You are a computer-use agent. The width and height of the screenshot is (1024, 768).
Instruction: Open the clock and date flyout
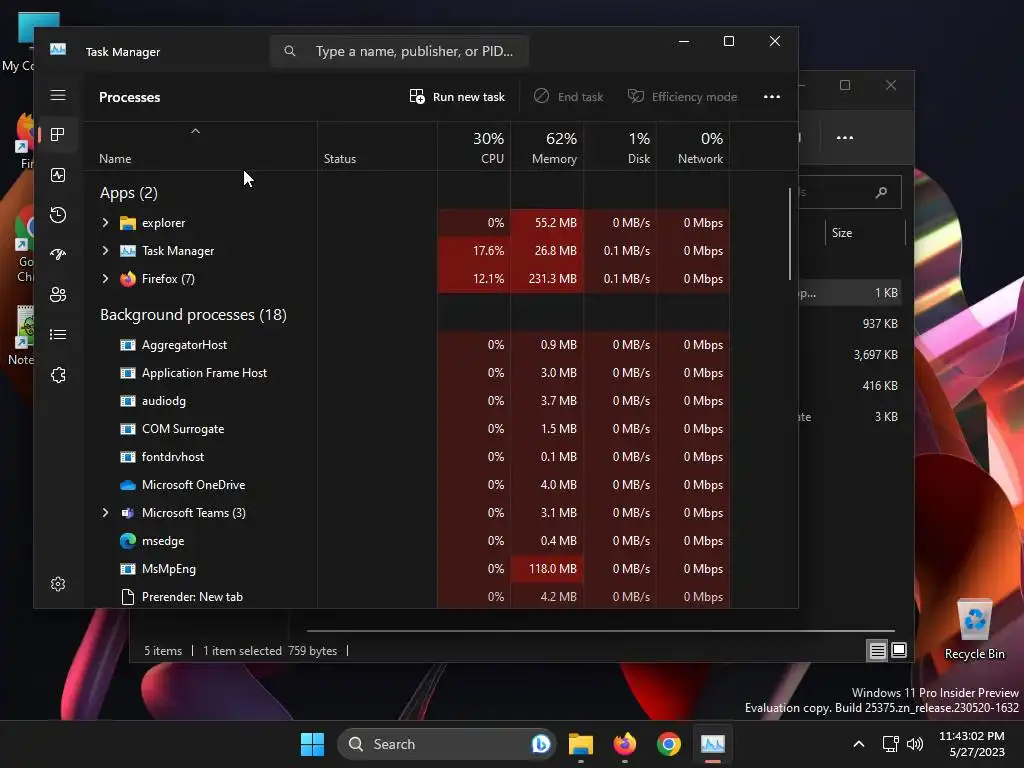coord(972,744)
